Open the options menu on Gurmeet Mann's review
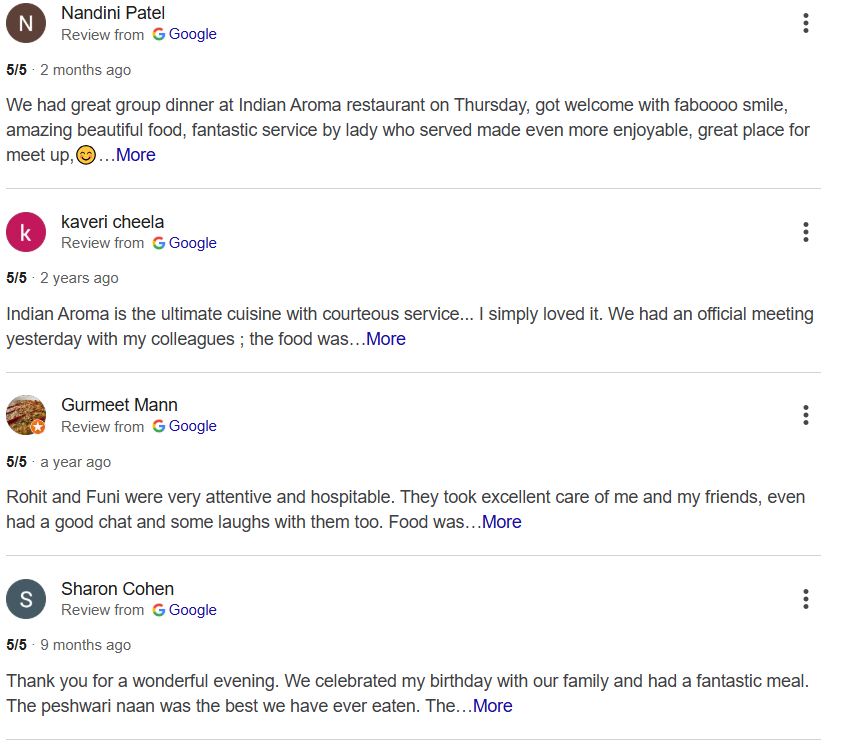Image resolution: width=847 pixels, height=745 pixels. coord(806,415)
